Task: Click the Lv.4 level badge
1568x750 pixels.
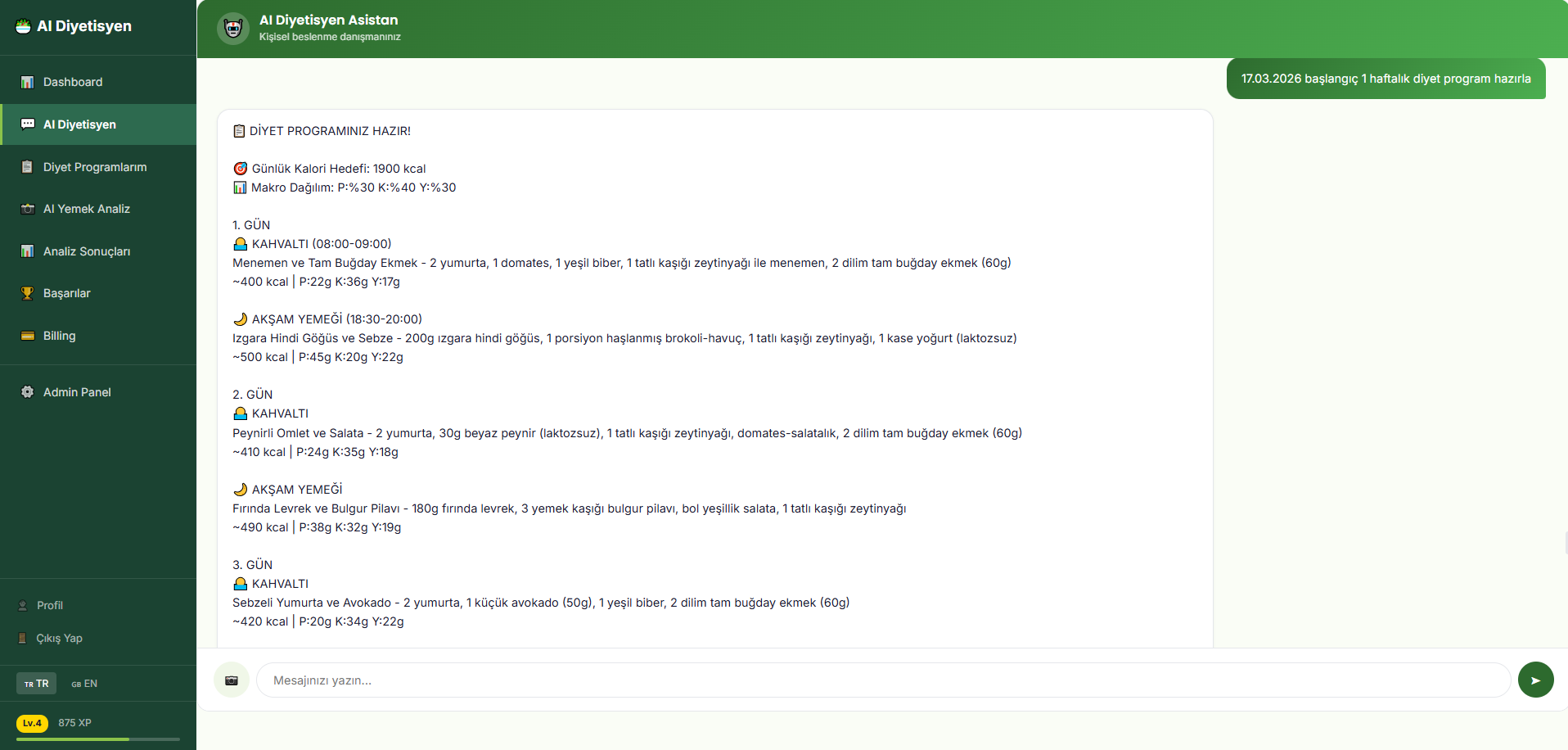Action: [x=32, y=723]
